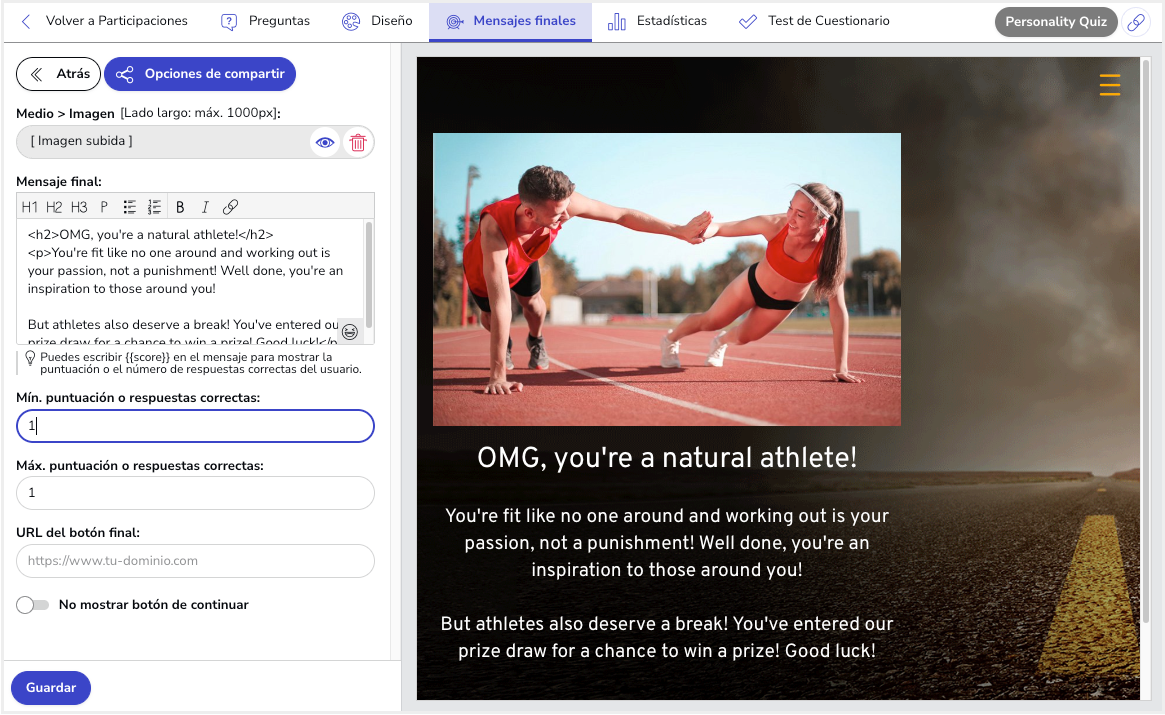The height and width of the screenshot is (715, 1165).
Task: Preview the uploaded image with eye icon
Action: [x=325, y=143]
